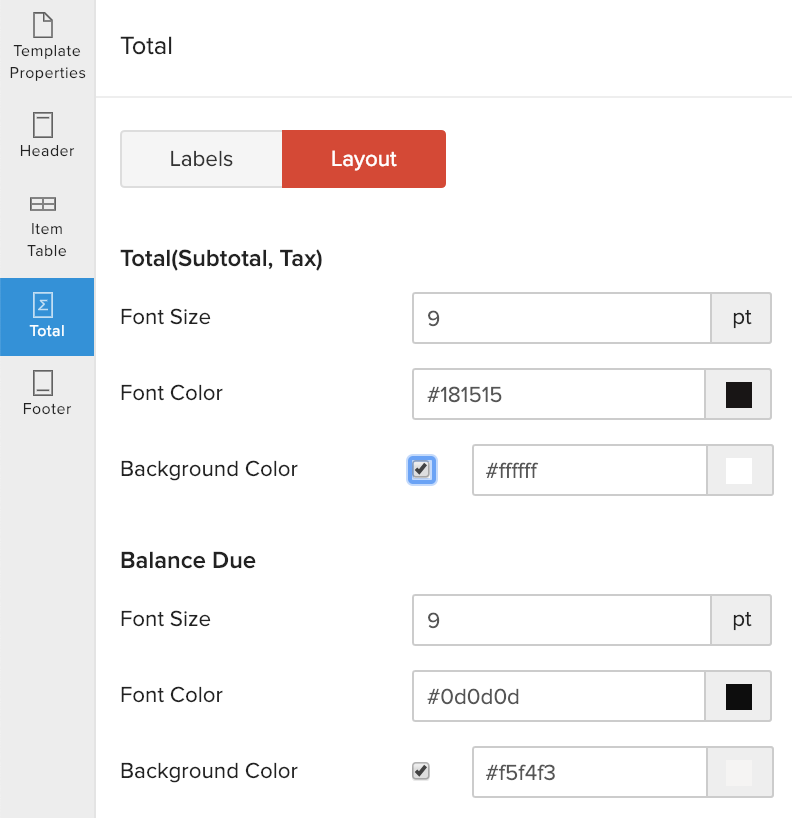Switch to the Labels tab
Viewport: 792px width, 818px height.
tap(201, 159)
